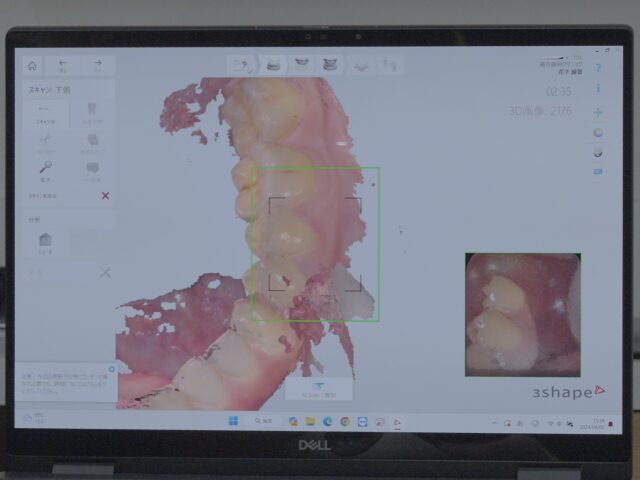Open Google Chrome from taskbar
This screenshot has width=640, height=480.
[345, 421]
